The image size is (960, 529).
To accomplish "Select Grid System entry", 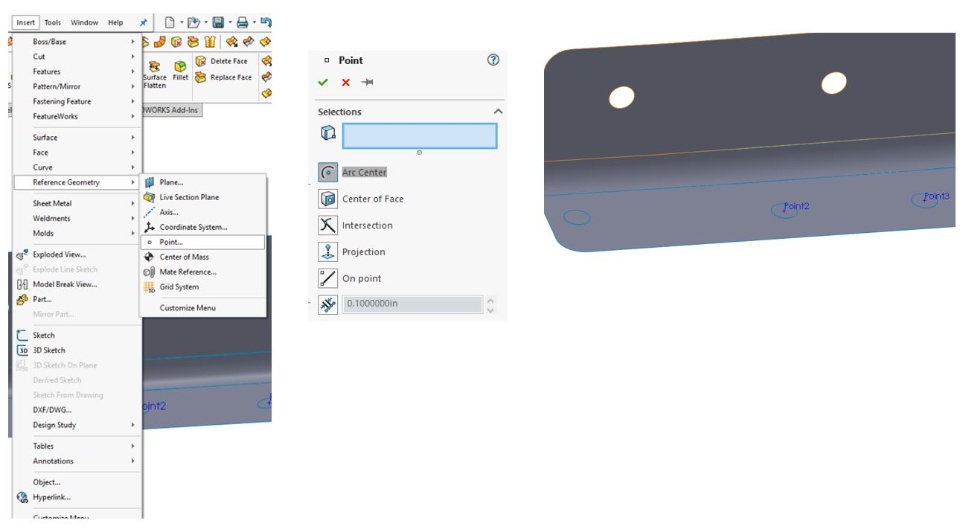I will [x=203, y=287].
